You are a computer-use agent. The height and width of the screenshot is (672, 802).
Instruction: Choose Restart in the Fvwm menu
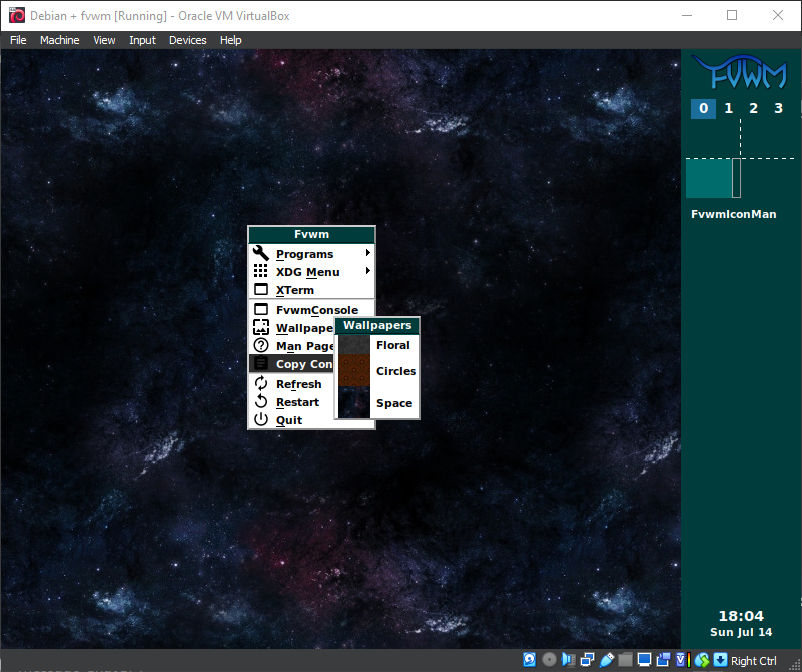tap(297, 402)
